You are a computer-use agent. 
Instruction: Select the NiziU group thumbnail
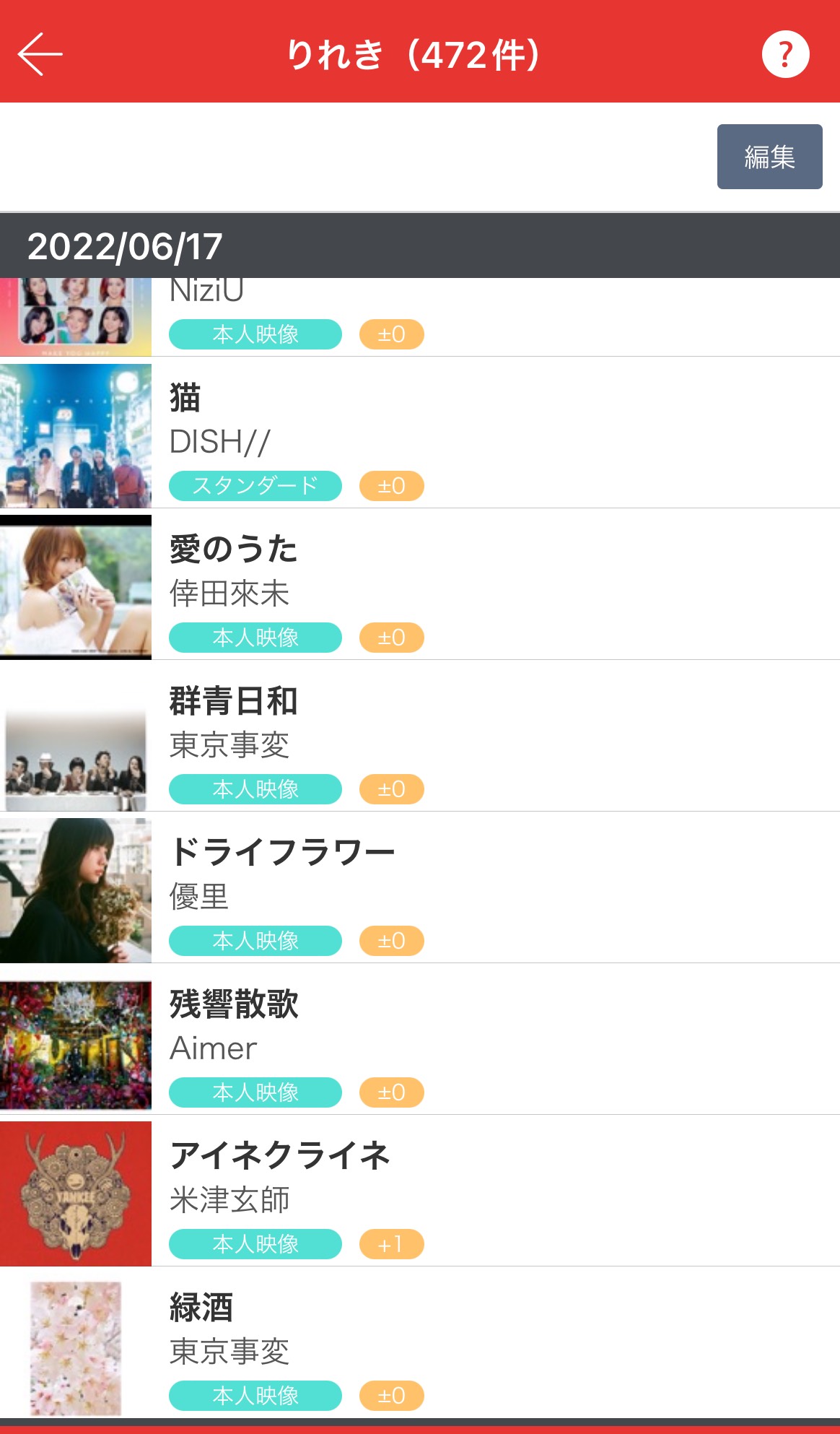pyautogui.click(x=76, y=316)
